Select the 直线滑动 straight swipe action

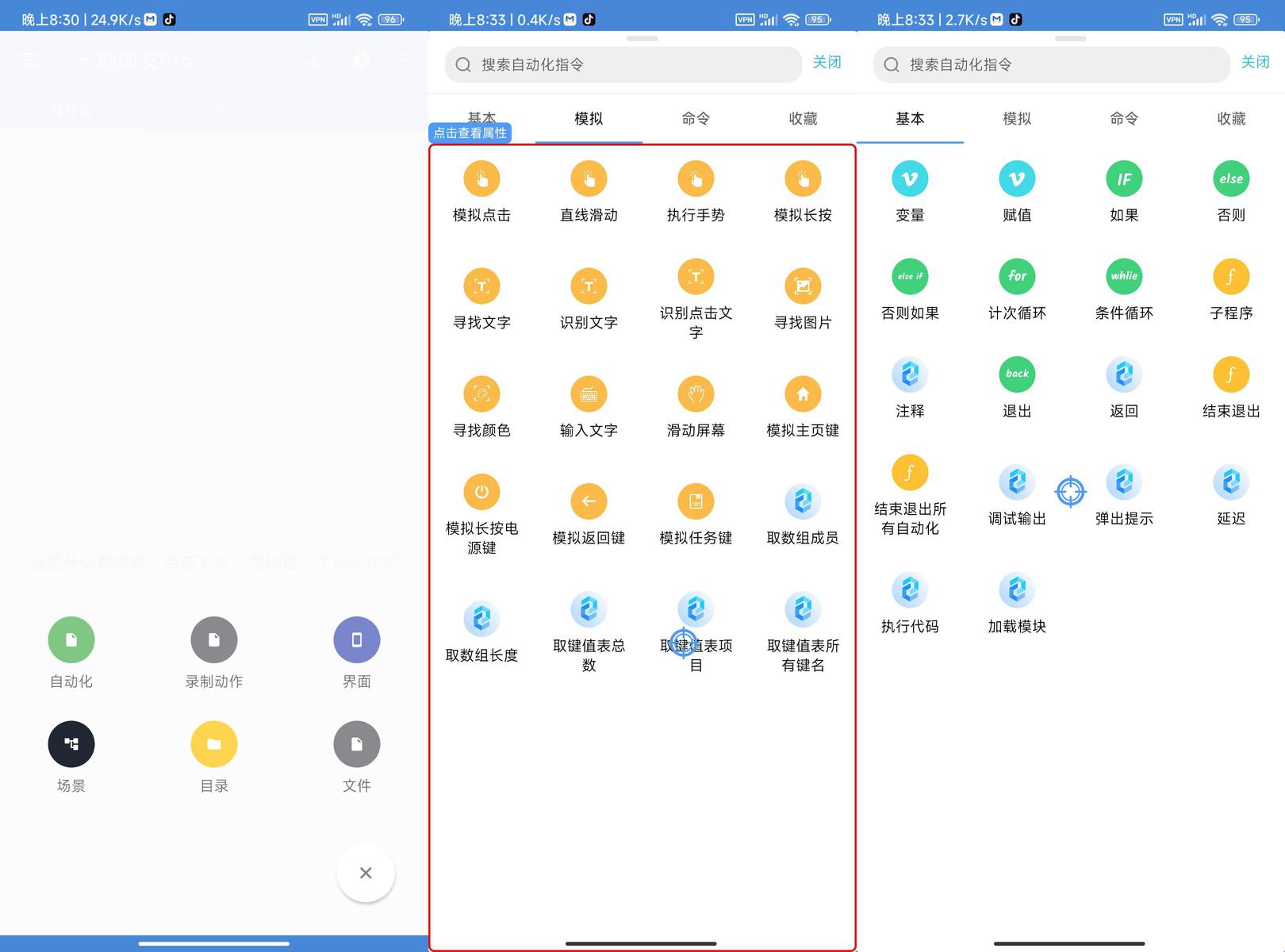[x=589, y=179]
